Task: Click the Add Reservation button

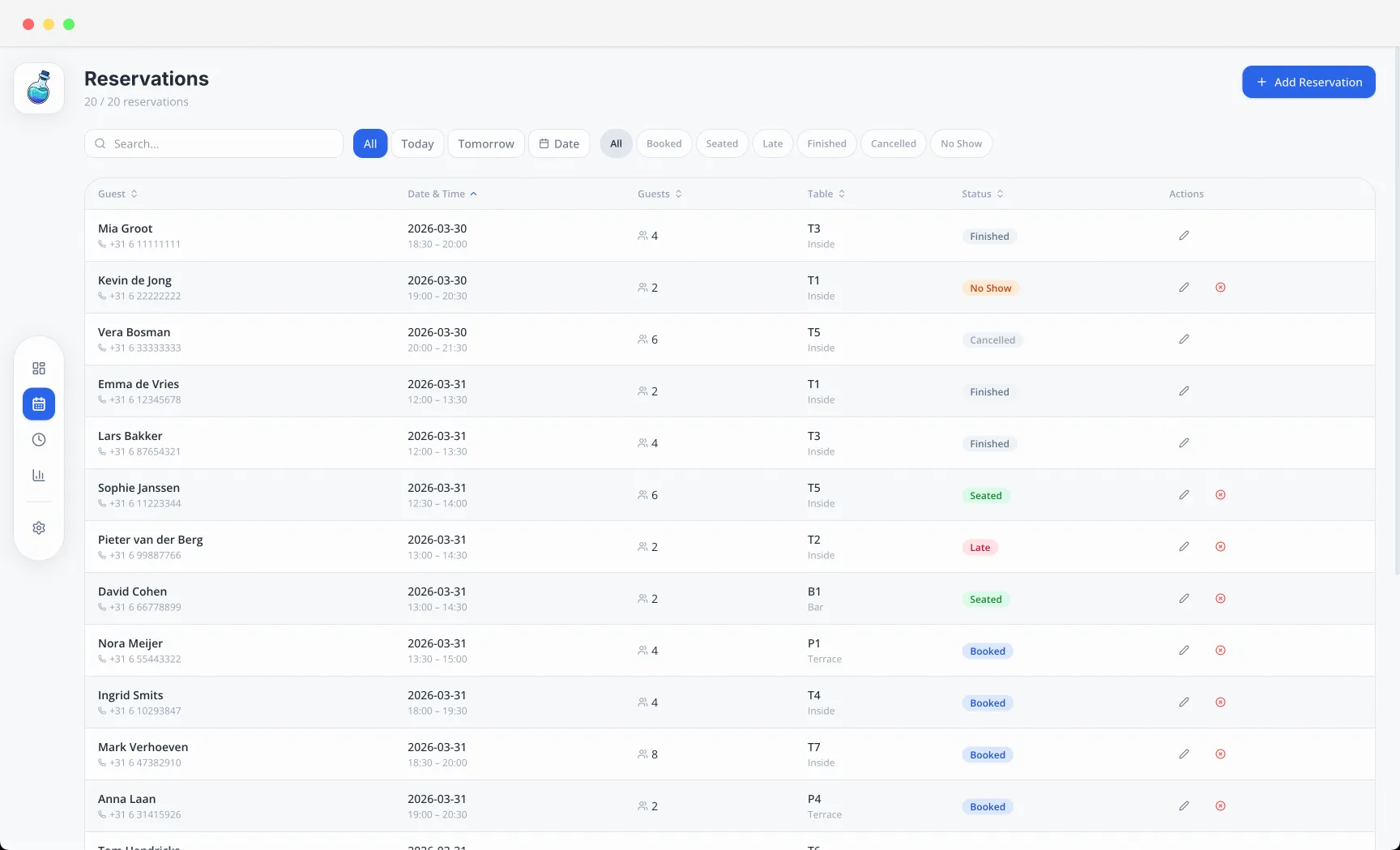Action: (x=1308, y=83)
